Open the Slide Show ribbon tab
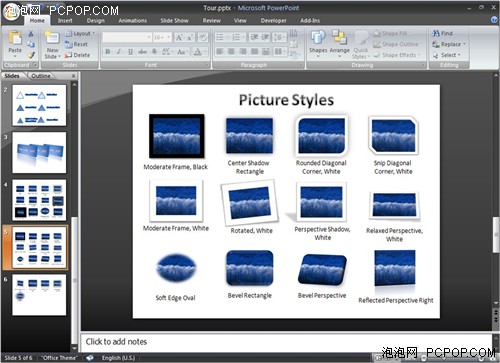 174,21
